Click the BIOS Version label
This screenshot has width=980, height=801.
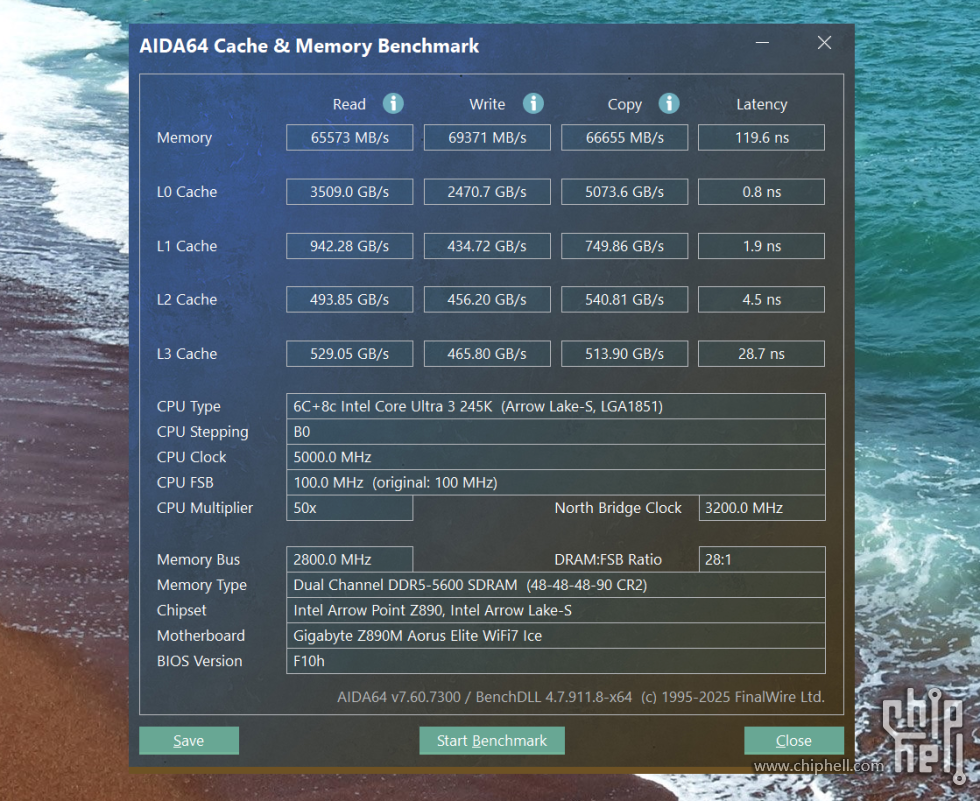[x=199, y=661]
